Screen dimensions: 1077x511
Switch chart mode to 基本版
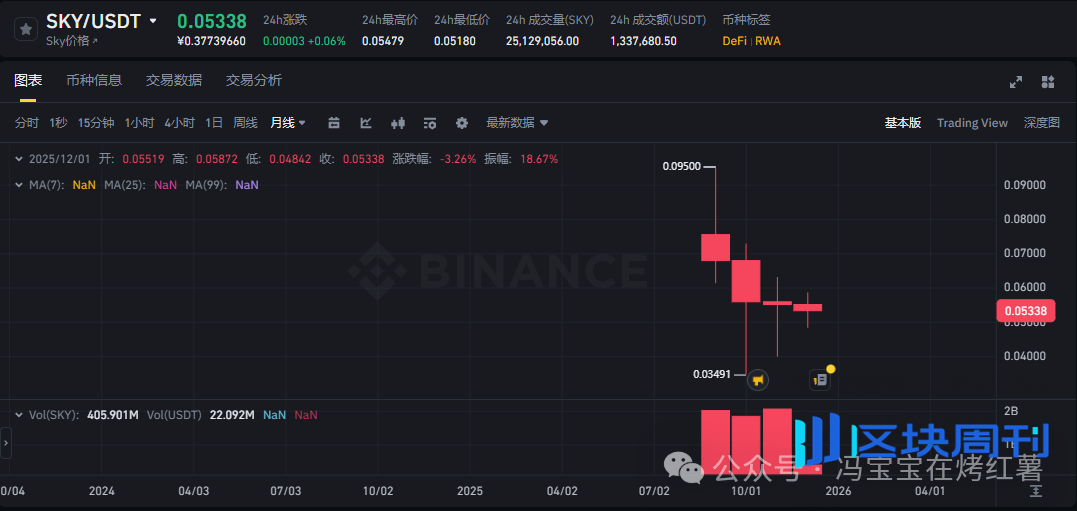(x=902, y=123)
